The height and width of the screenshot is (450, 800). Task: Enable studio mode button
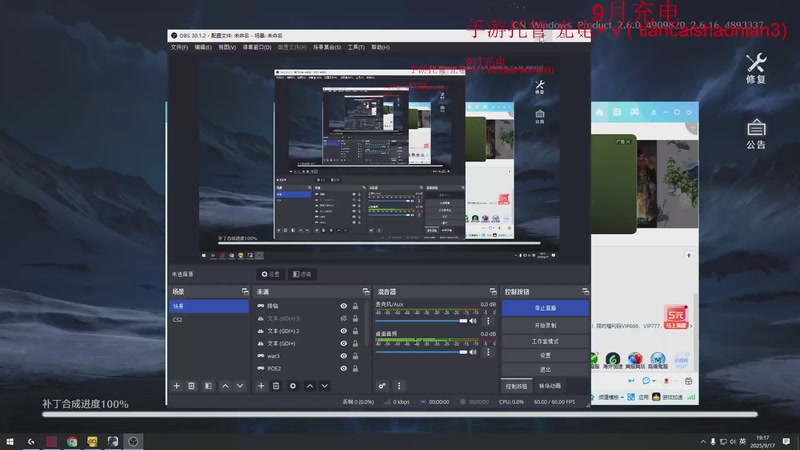click(545, 341)
